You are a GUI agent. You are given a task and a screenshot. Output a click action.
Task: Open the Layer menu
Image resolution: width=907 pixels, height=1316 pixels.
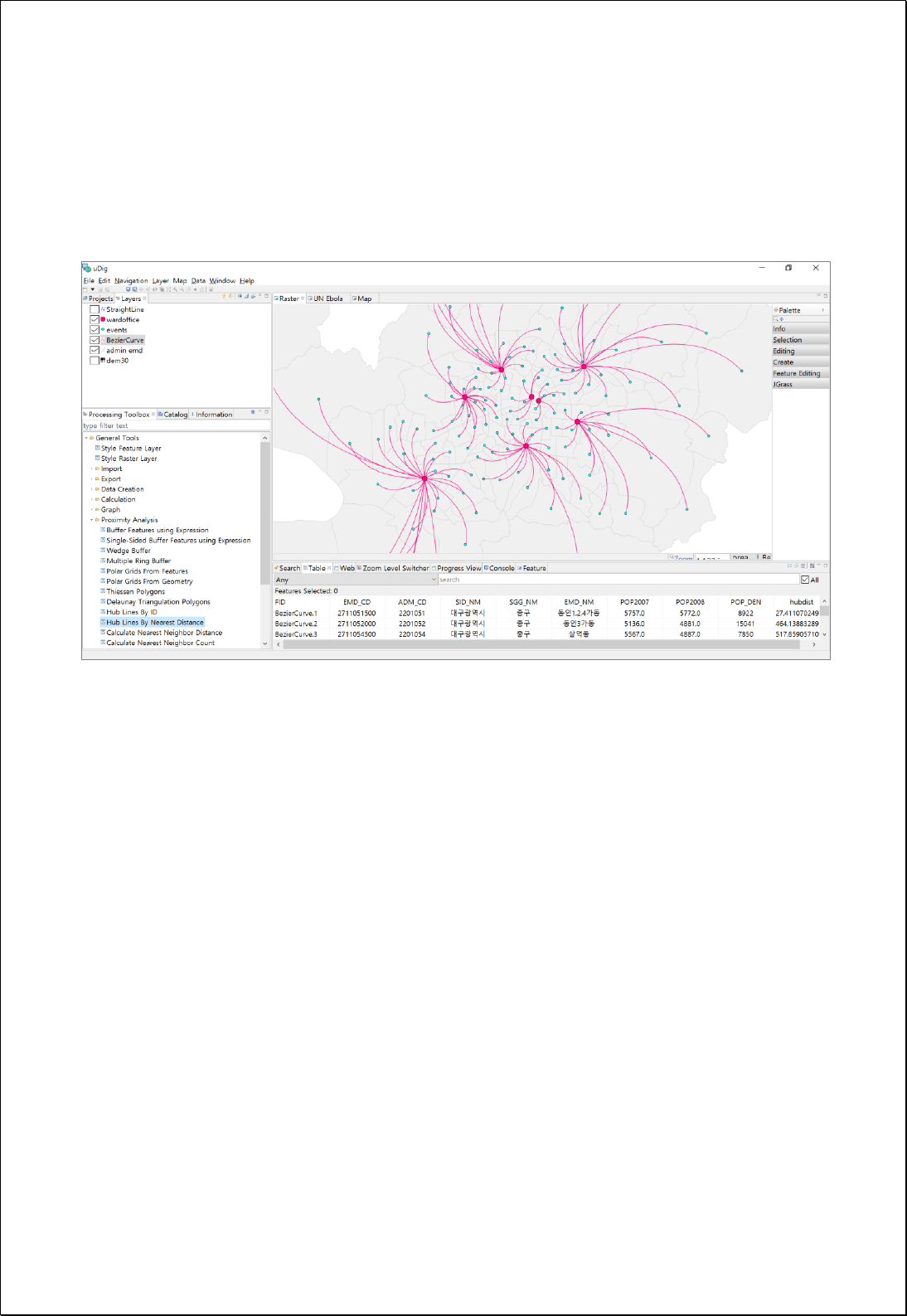click(161, 281)
